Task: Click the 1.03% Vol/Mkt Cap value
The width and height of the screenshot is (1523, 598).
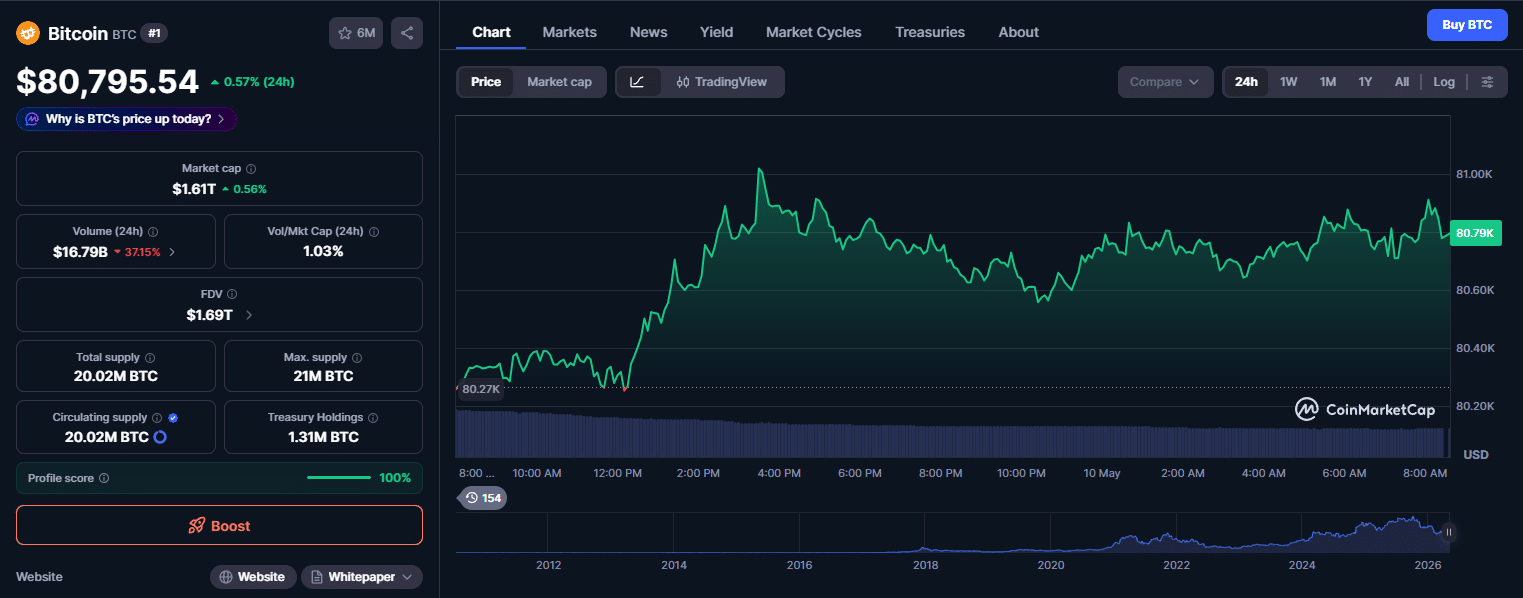Action: pyautogui.click(x=323, y=252)
